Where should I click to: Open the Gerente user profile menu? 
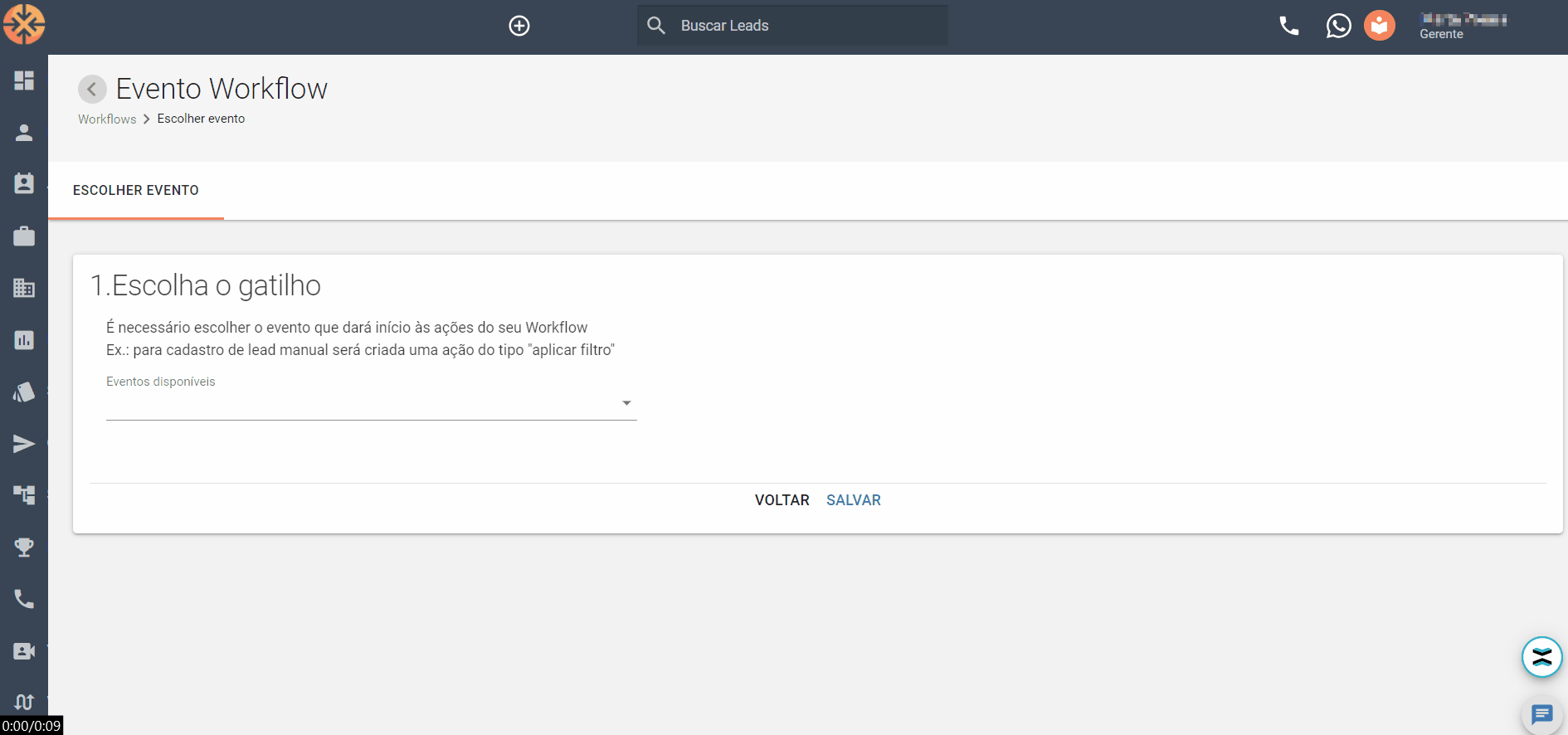point(1463,26)
